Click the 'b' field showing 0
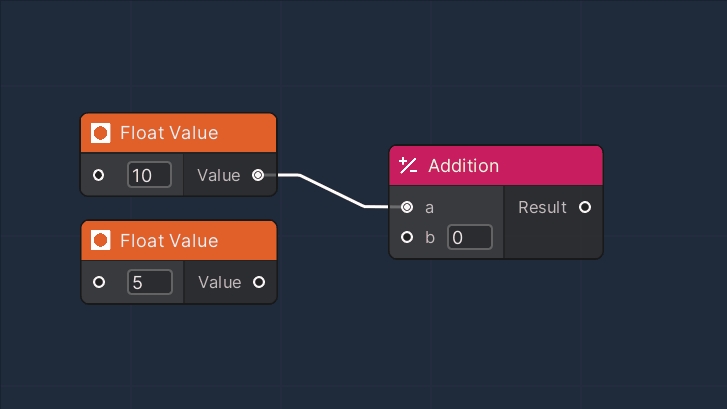 [469, 237]
